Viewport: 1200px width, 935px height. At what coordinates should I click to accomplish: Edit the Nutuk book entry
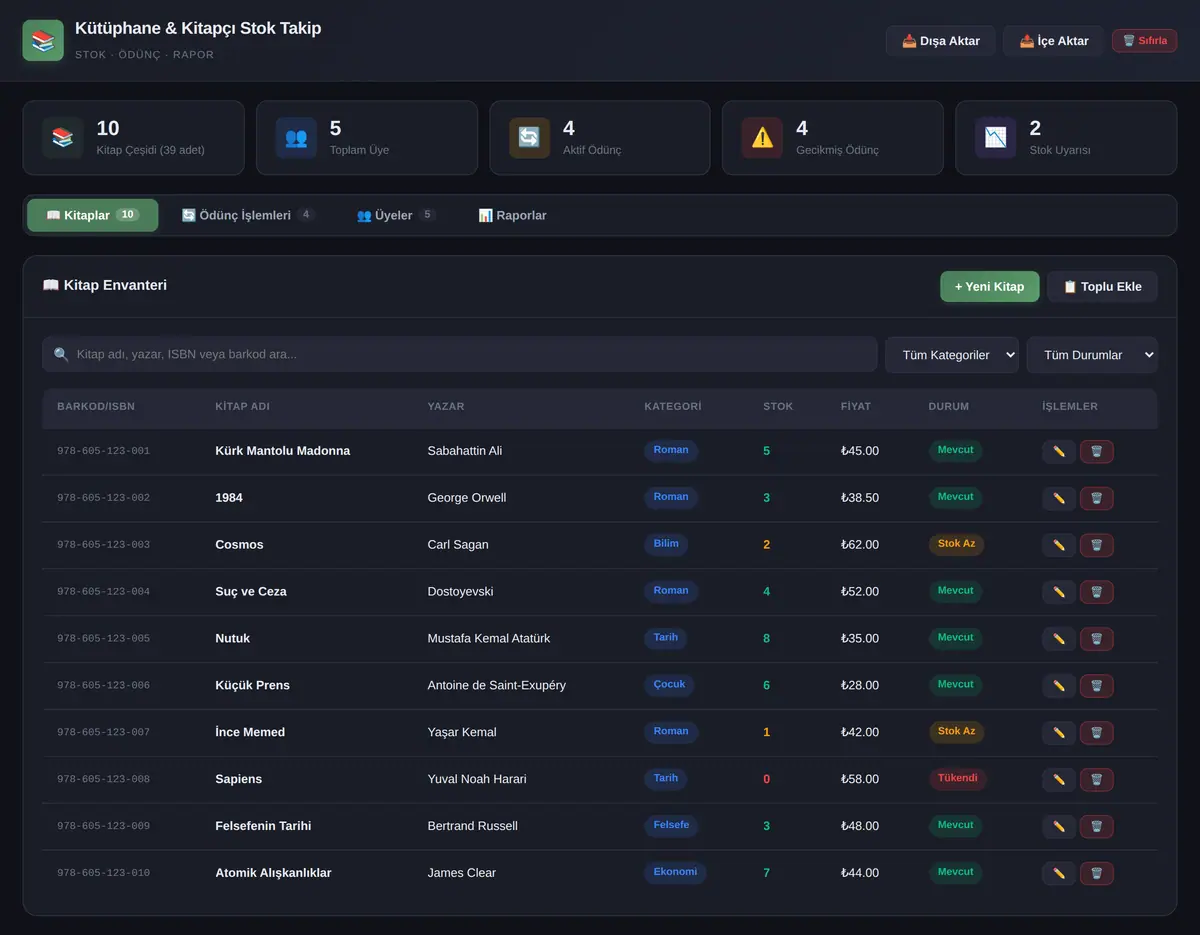(1059, 639)
